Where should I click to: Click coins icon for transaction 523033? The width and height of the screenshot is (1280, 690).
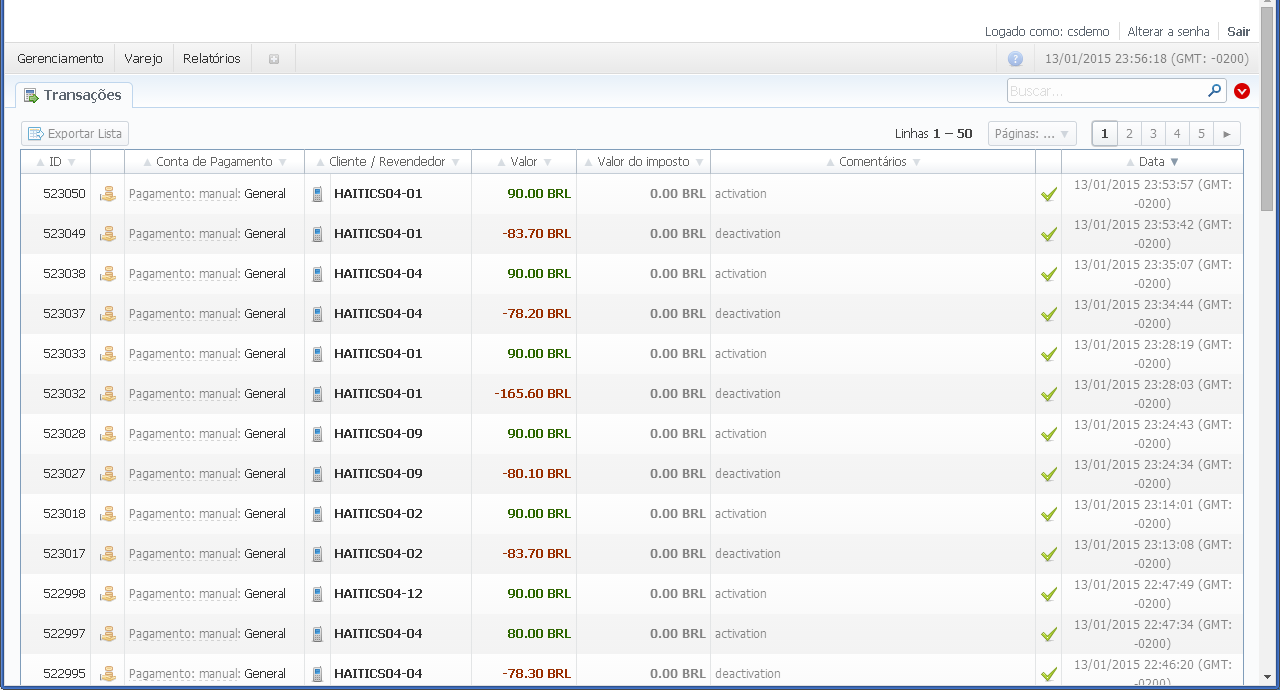[108, 354]
